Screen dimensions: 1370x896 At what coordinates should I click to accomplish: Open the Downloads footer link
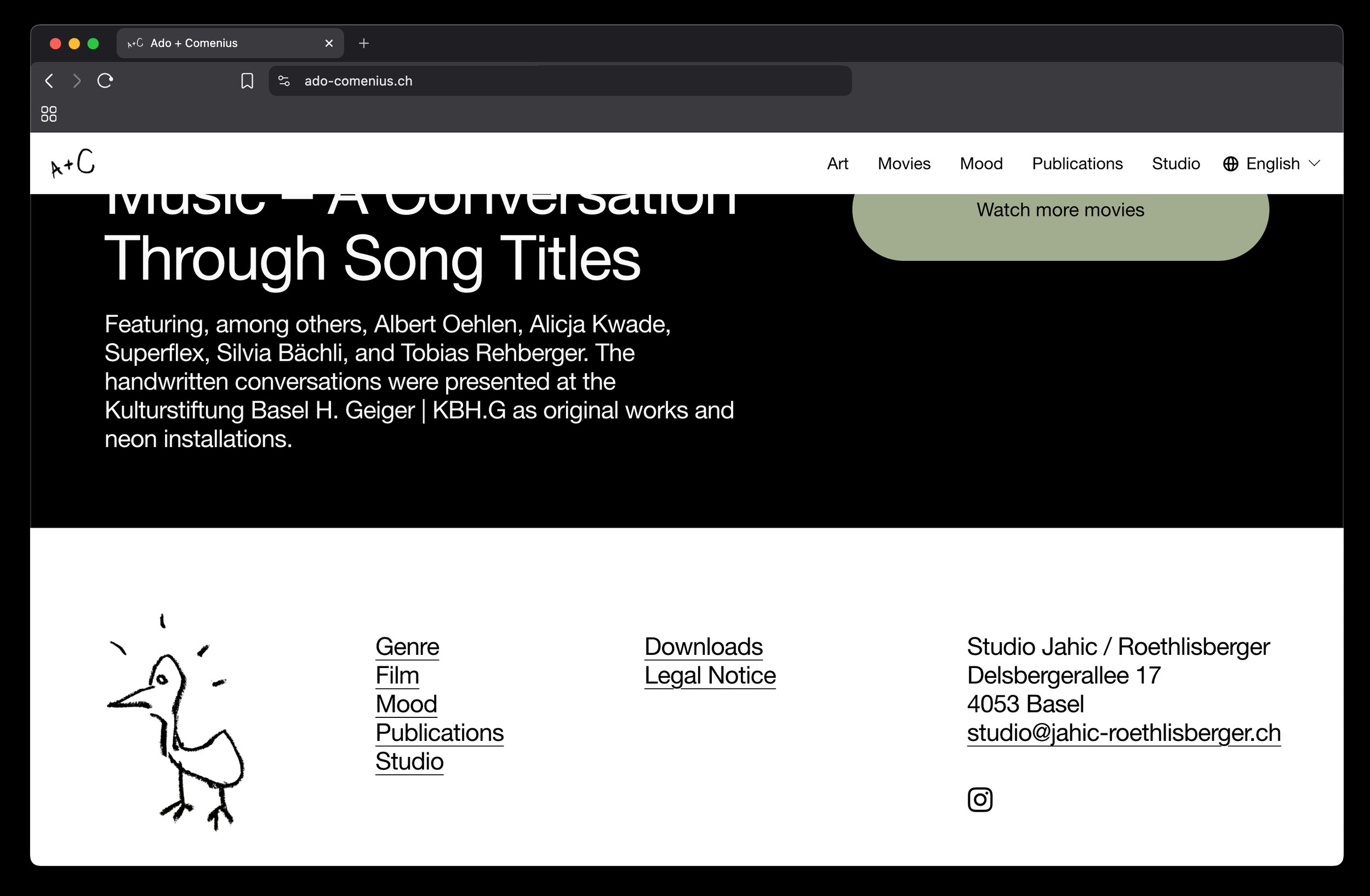[x=704, y=647]
